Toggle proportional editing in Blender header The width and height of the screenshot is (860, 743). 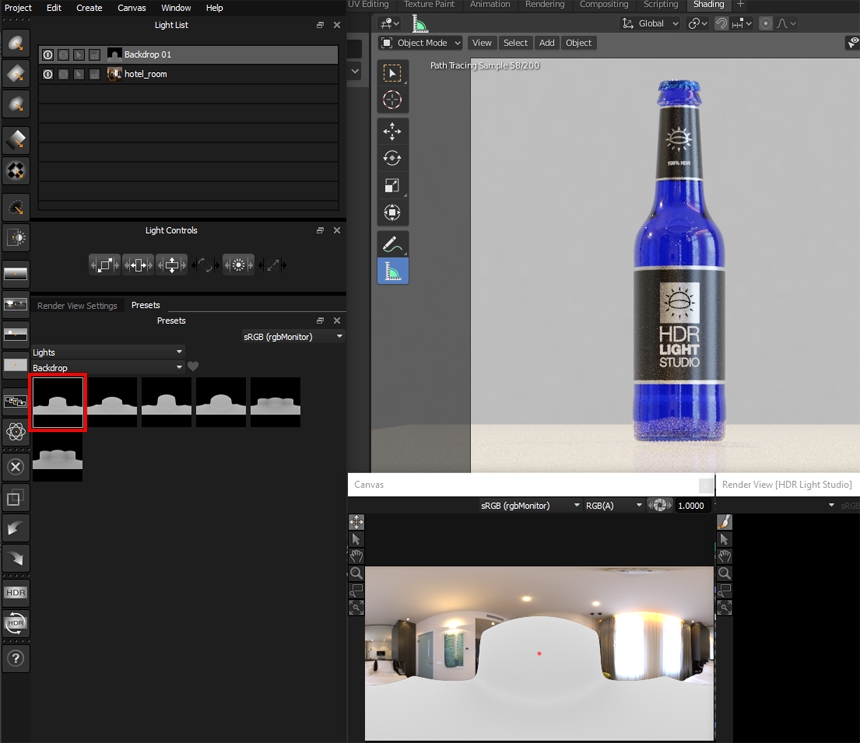pos(766,24)
